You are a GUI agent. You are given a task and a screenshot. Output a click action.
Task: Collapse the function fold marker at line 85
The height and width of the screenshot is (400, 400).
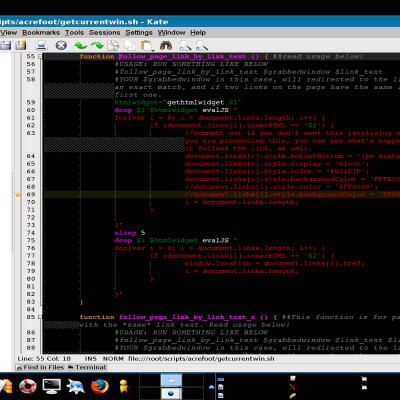pyautogui.click(x=40, y=317)
